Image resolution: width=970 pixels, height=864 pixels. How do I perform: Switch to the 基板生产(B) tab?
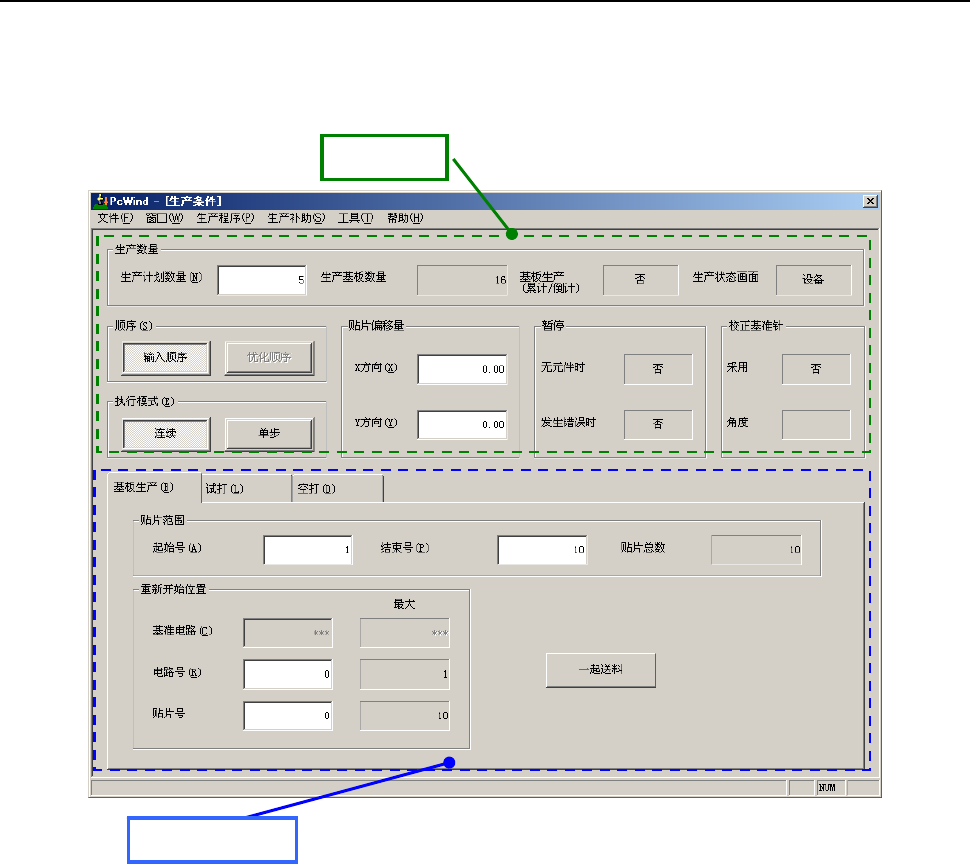coord(154,487)
